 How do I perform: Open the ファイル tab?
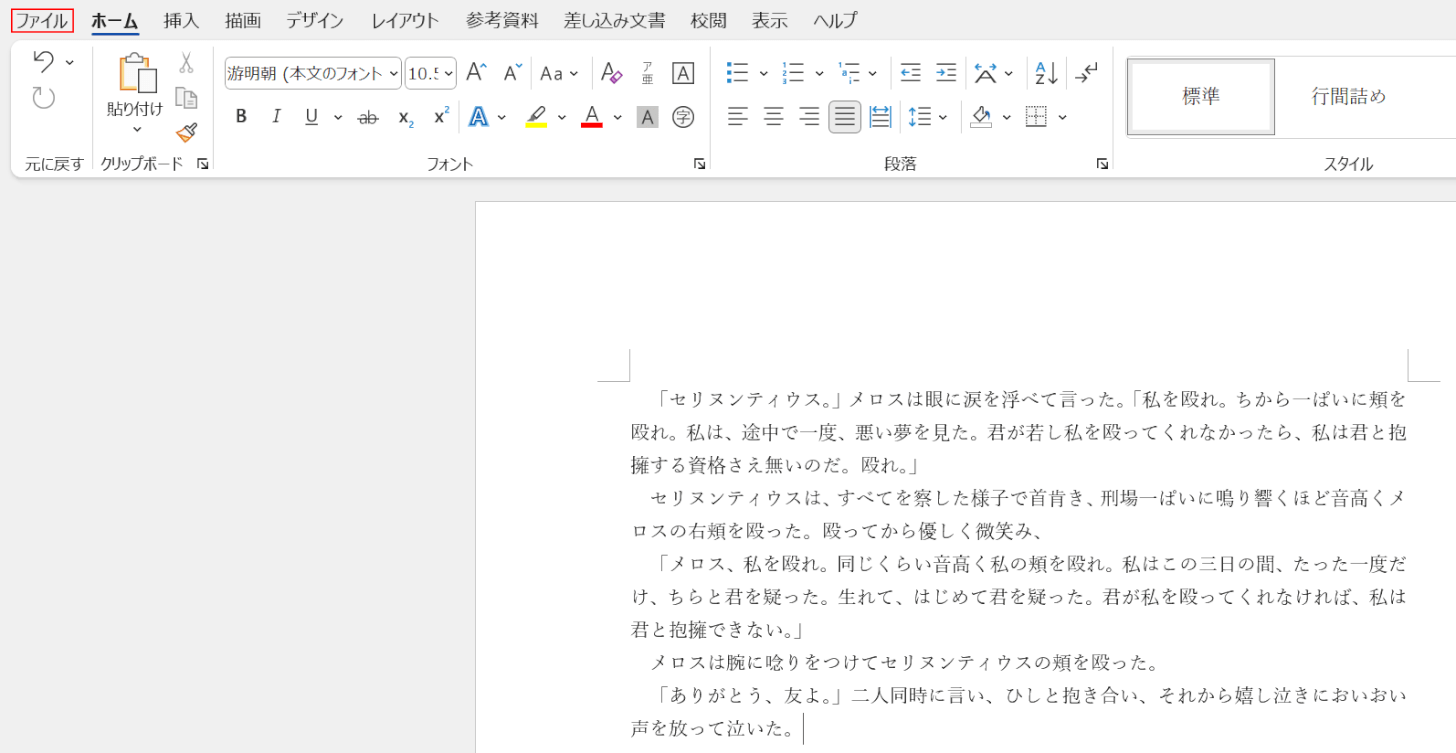(41, 20)
